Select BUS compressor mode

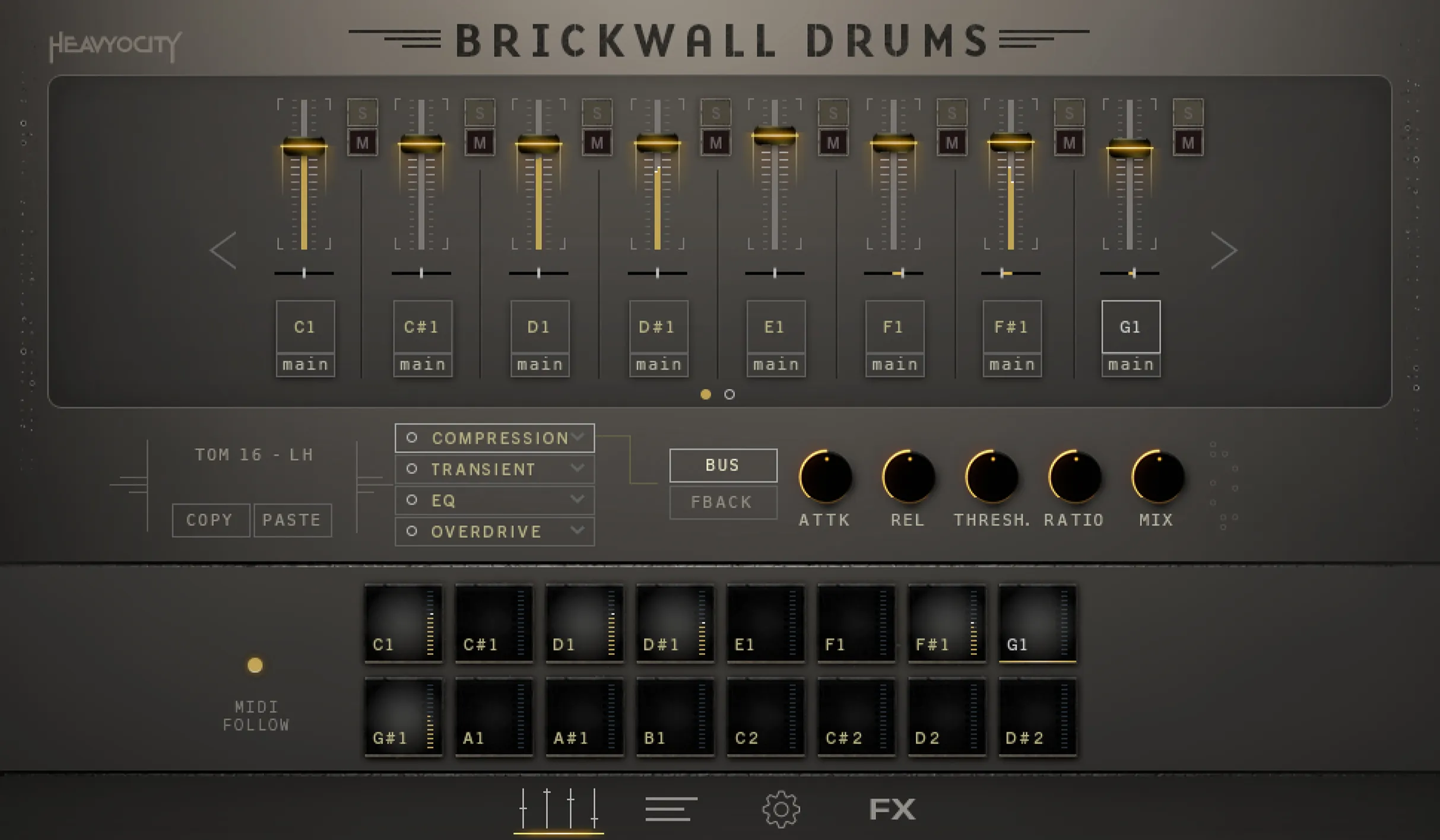click(723, 465)
